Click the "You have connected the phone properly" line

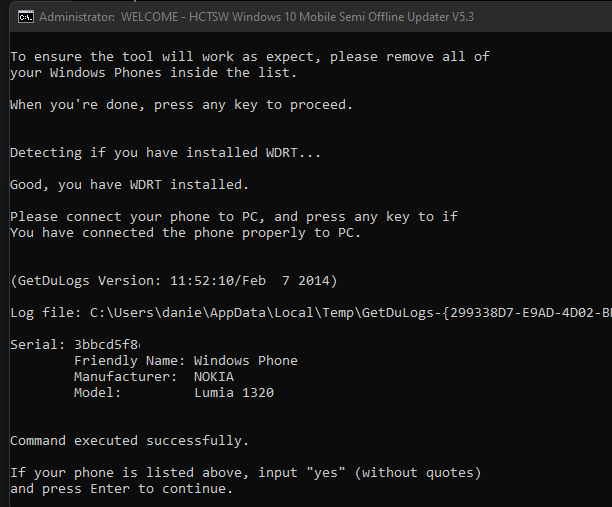186,233
